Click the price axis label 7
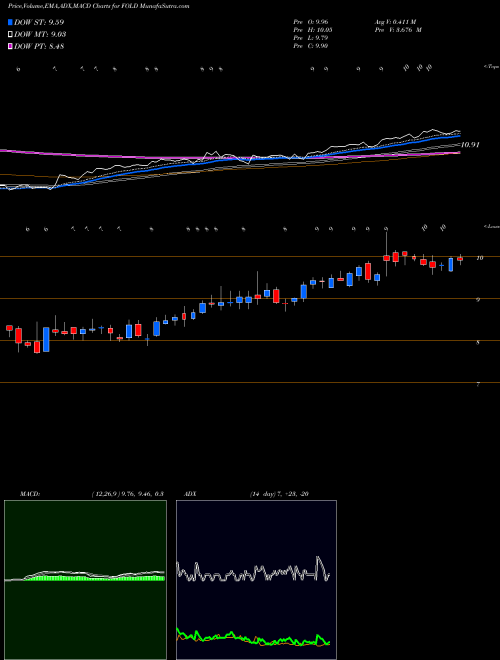Screen dimensions: 500x660 click(x=478, y=384)
